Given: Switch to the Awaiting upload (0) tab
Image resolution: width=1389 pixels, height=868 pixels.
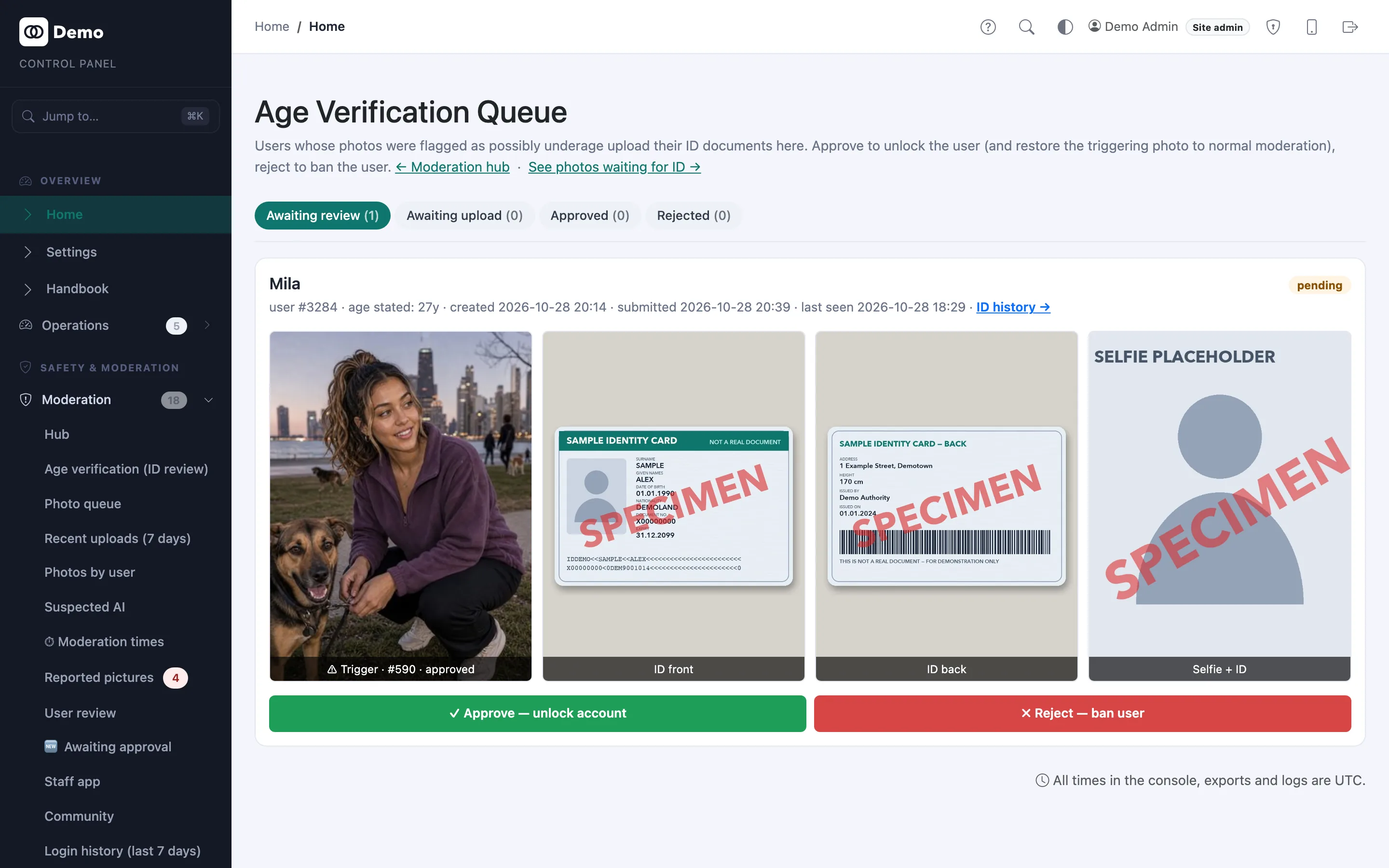Looking at the screenshot, I should [x=464, y=215].
